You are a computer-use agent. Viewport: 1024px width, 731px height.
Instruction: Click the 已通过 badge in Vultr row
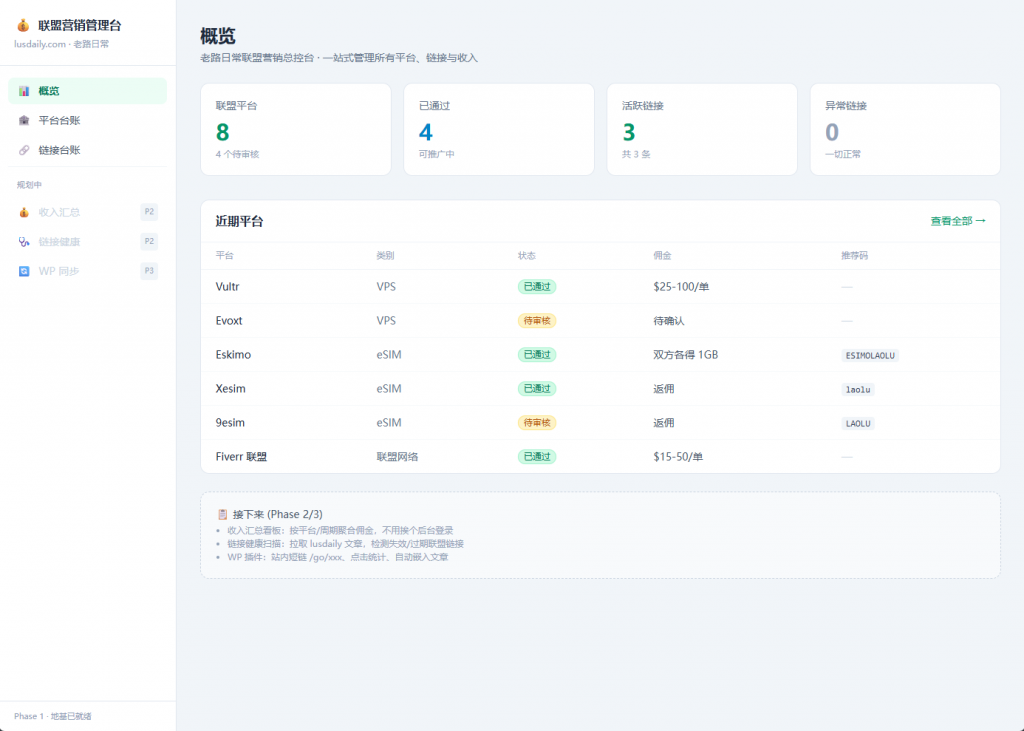point(537,287)
